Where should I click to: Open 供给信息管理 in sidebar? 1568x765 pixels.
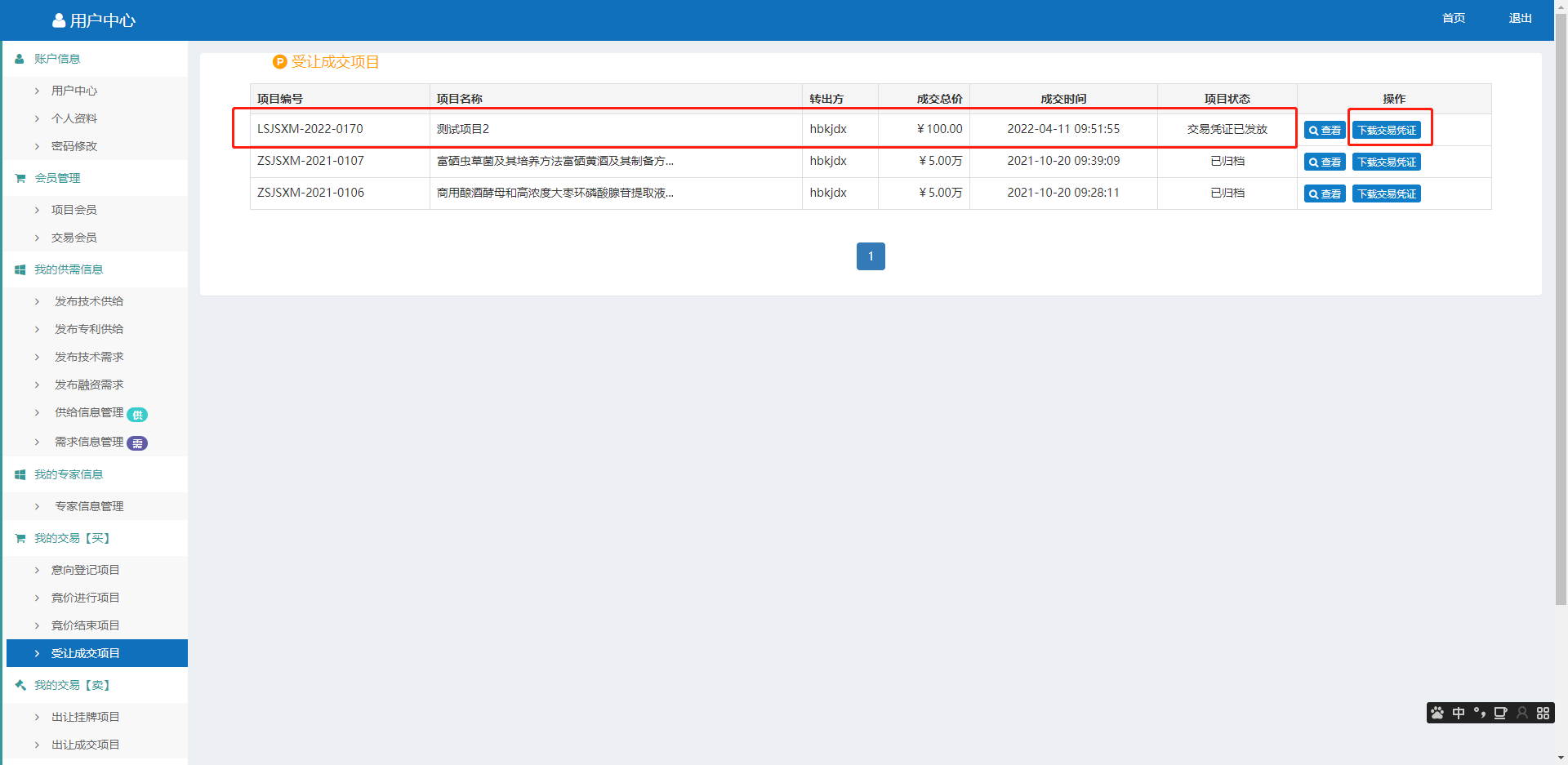[89, 413]
